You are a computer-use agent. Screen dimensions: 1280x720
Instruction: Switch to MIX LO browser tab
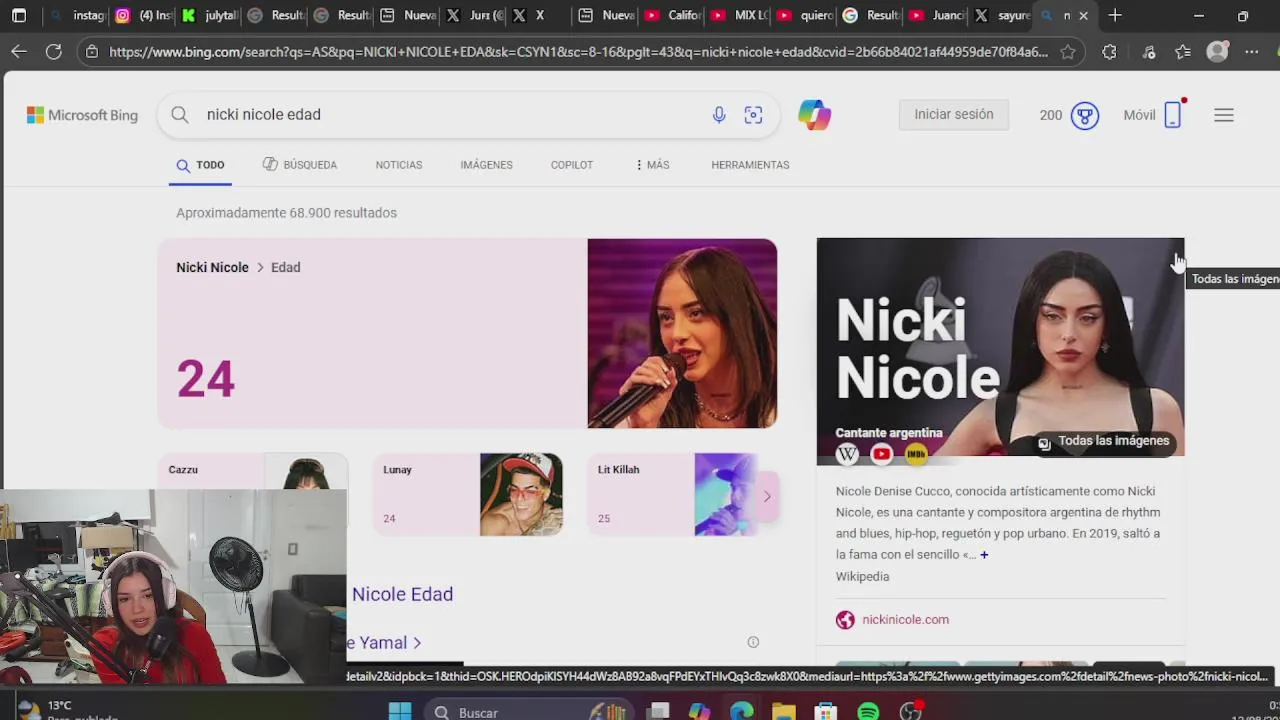pyautogui.click(x=738, y=16)
